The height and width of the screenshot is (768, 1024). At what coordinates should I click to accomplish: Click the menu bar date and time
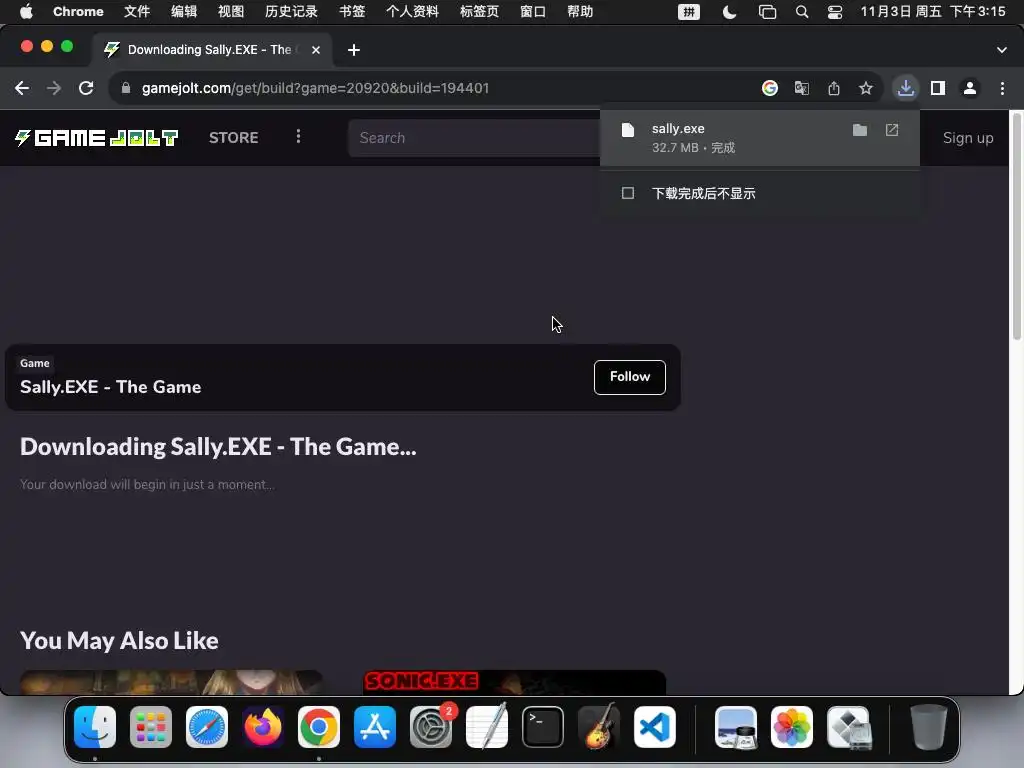(933, 12)
